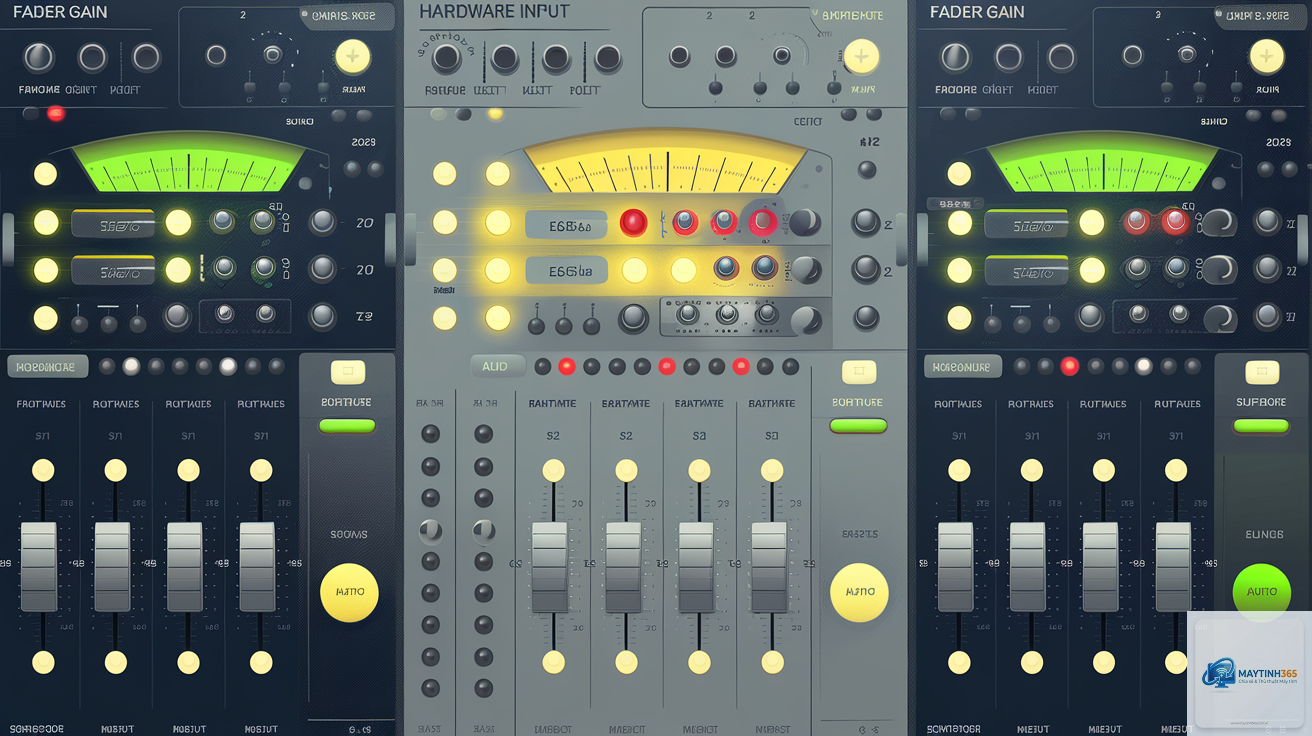Toggle red lit button beside first E6B display
Image resolution: width=1312 pixels, height=736 pixels.
click(x=633, y=222)
